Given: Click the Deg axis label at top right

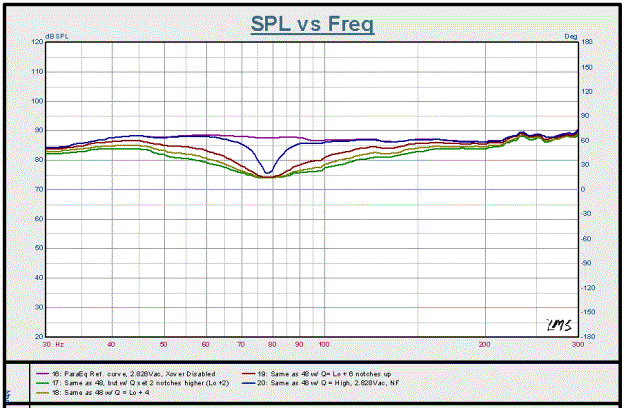Looking at the screenshot, I should coord(572,37).
